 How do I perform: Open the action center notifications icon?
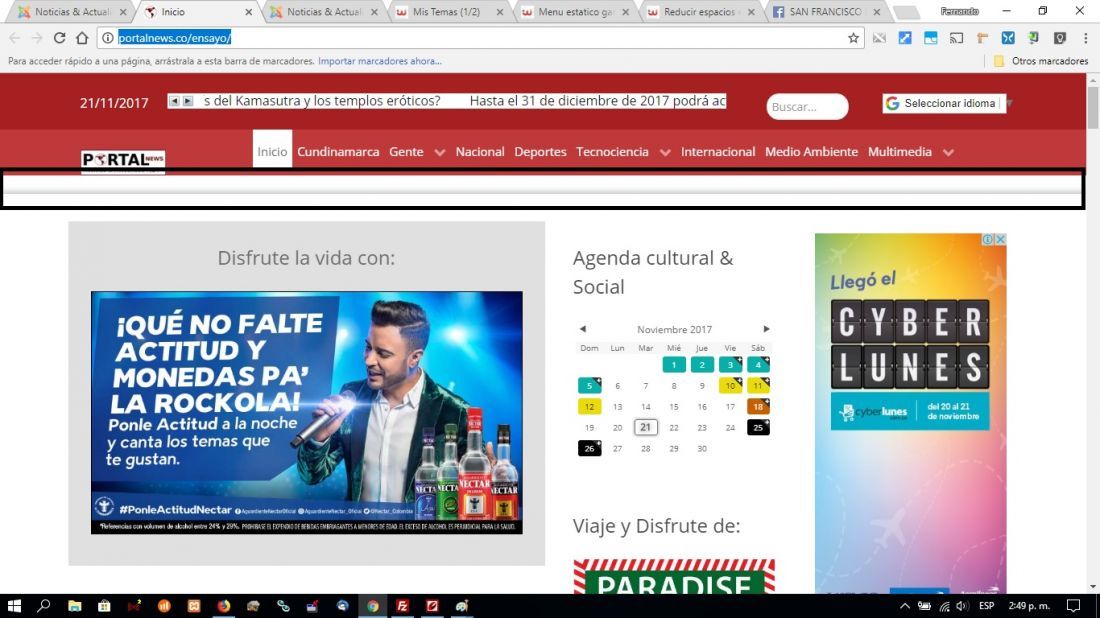click(x=1073, y=606)
